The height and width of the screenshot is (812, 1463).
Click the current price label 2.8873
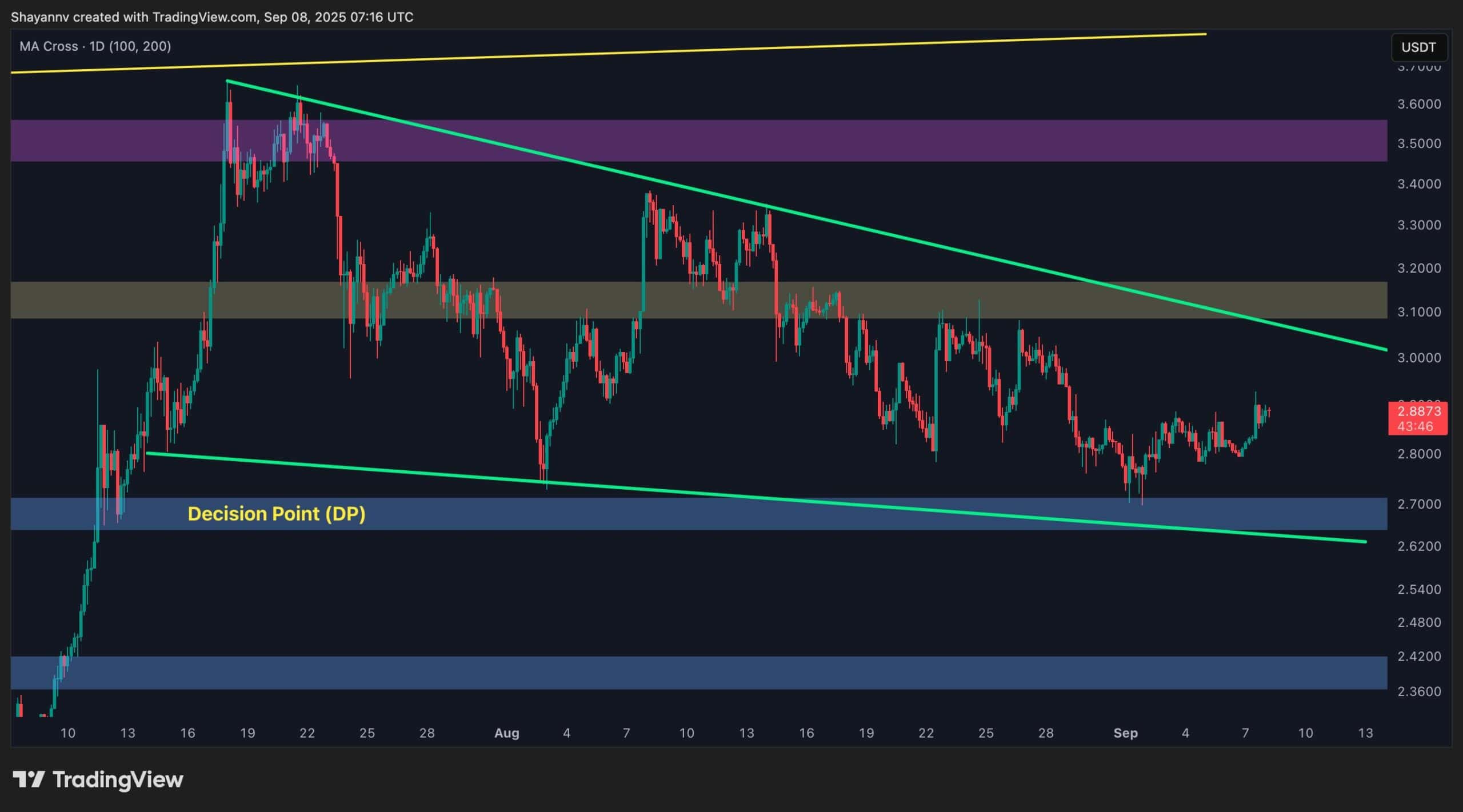point(1418,411)
